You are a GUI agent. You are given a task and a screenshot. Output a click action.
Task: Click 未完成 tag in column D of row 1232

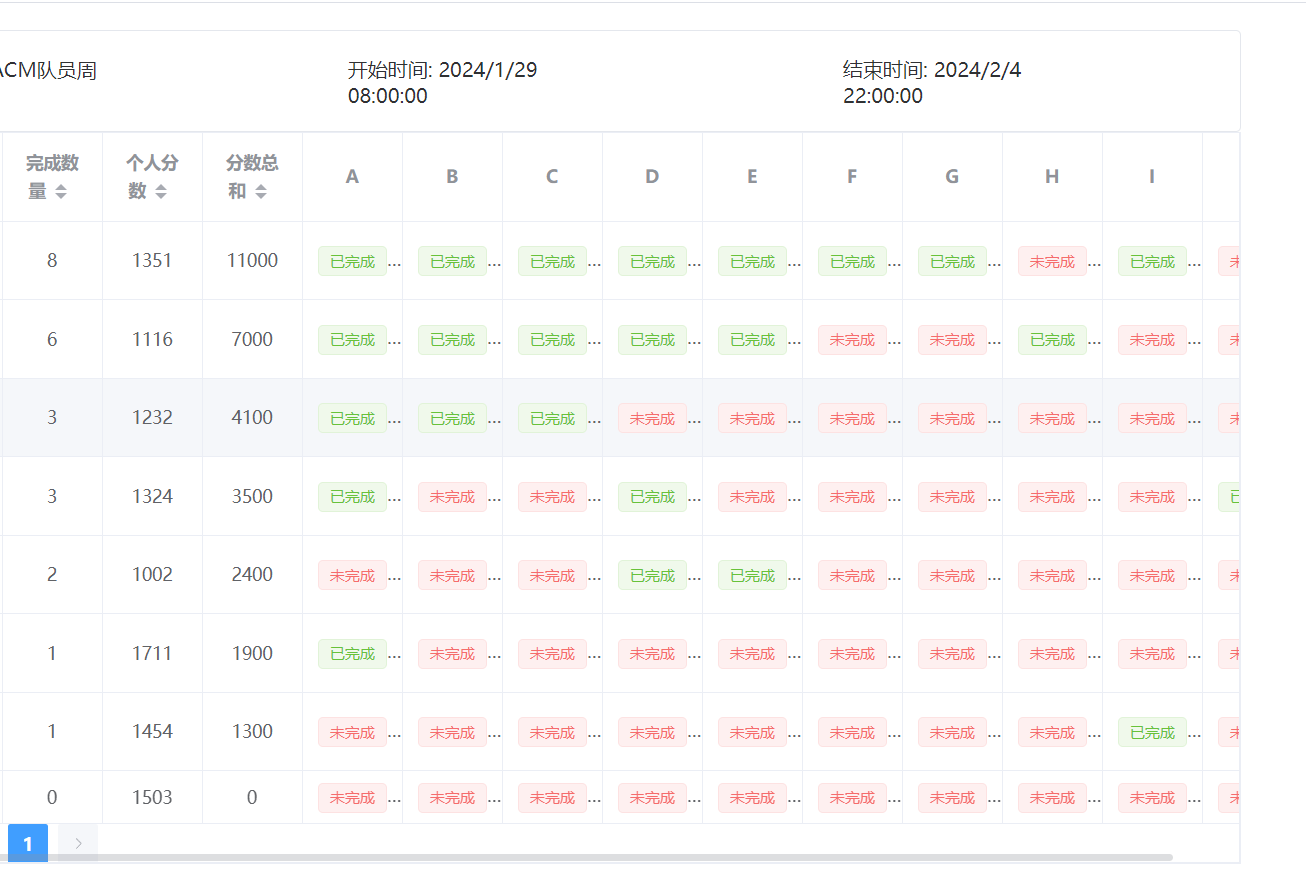tap(652, 418)
